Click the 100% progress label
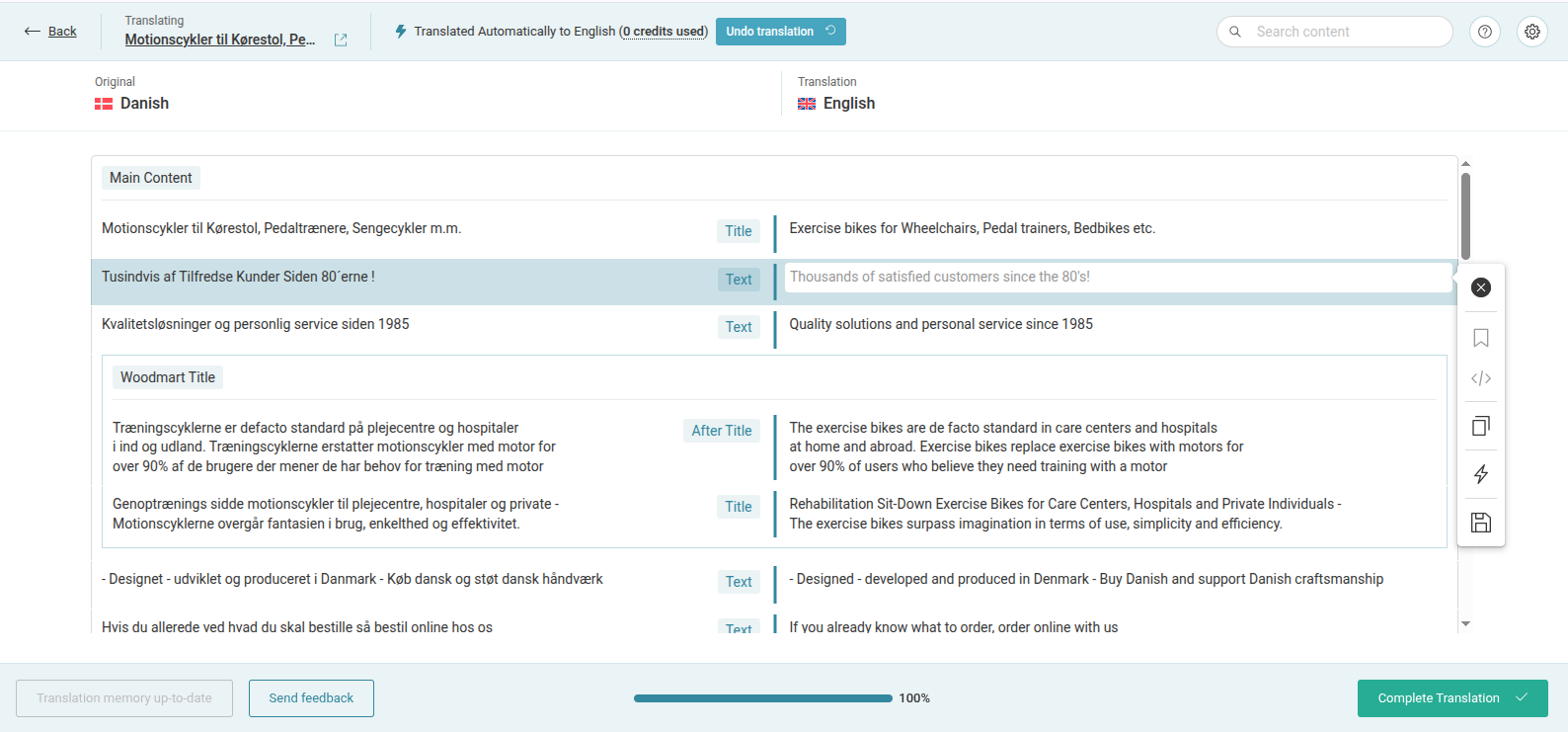Screen dimensions: 1568x732 tap(914, 698)
